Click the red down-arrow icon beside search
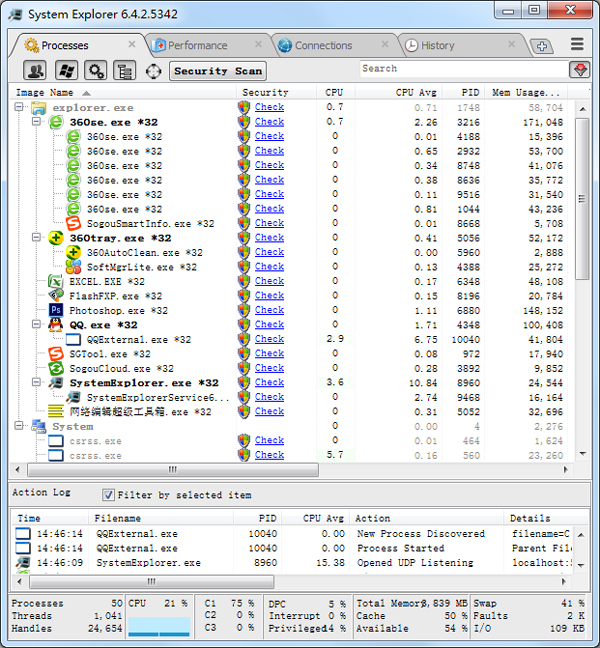Viewport: 600px width, 648px height. pos(579,70)
